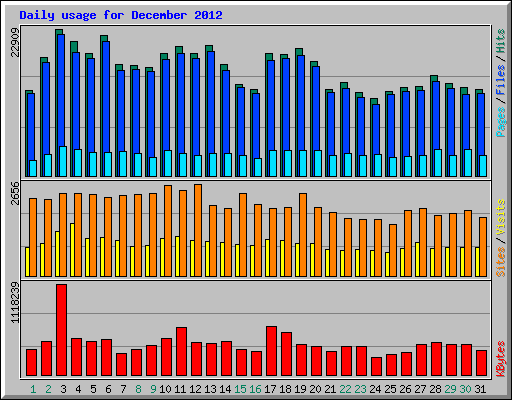Click the '2656' visits axis label
The image size is (512, 400).
click(15, 193)
